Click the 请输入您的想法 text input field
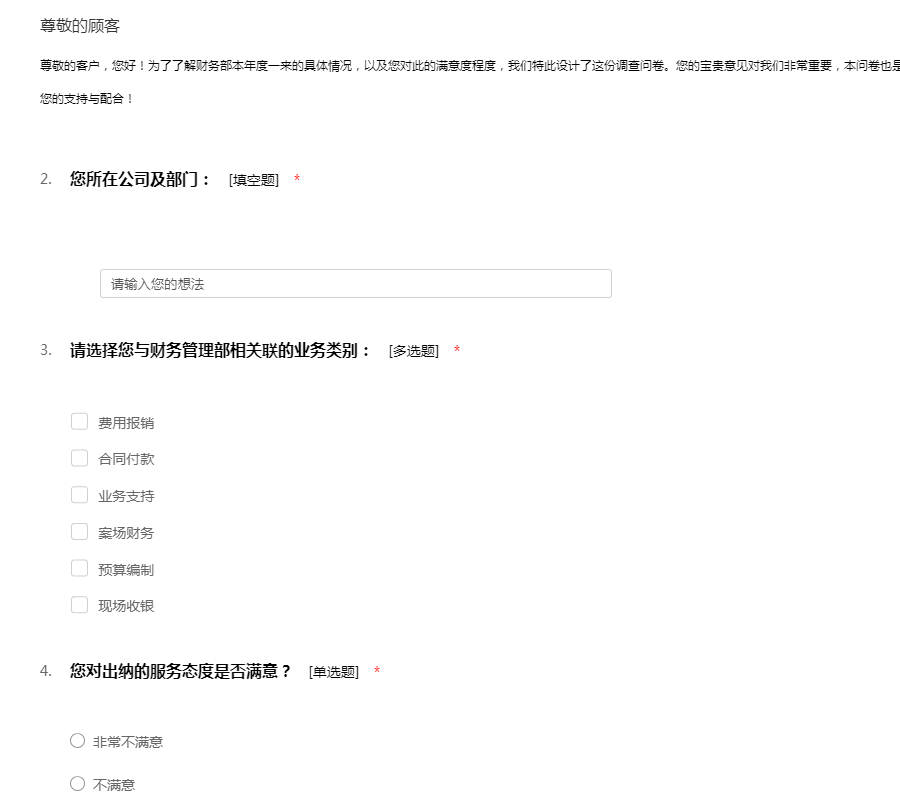This screenshot has width=900, height=800. (355, 284)
